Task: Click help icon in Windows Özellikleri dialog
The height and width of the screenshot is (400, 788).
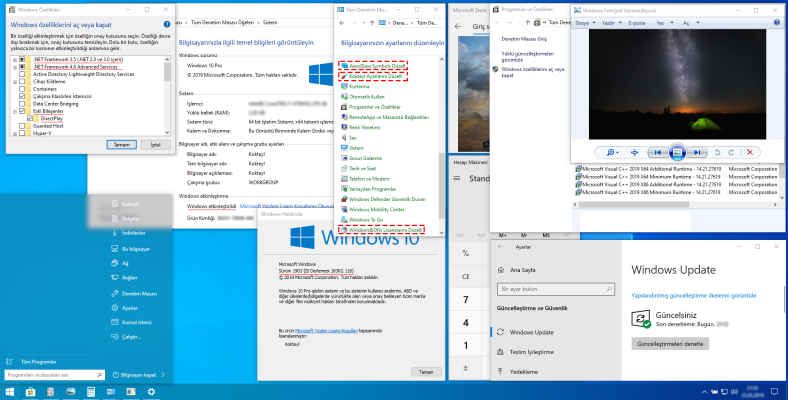Action: tap(167, 24)
